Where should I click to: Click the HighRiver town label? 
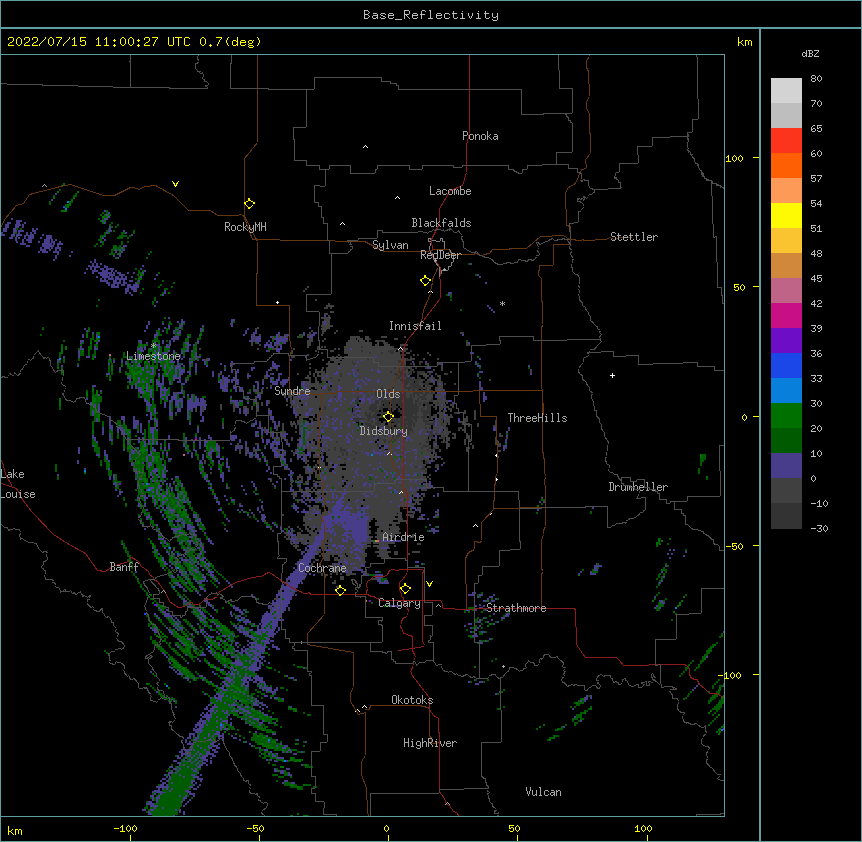(x=430, y=743)
